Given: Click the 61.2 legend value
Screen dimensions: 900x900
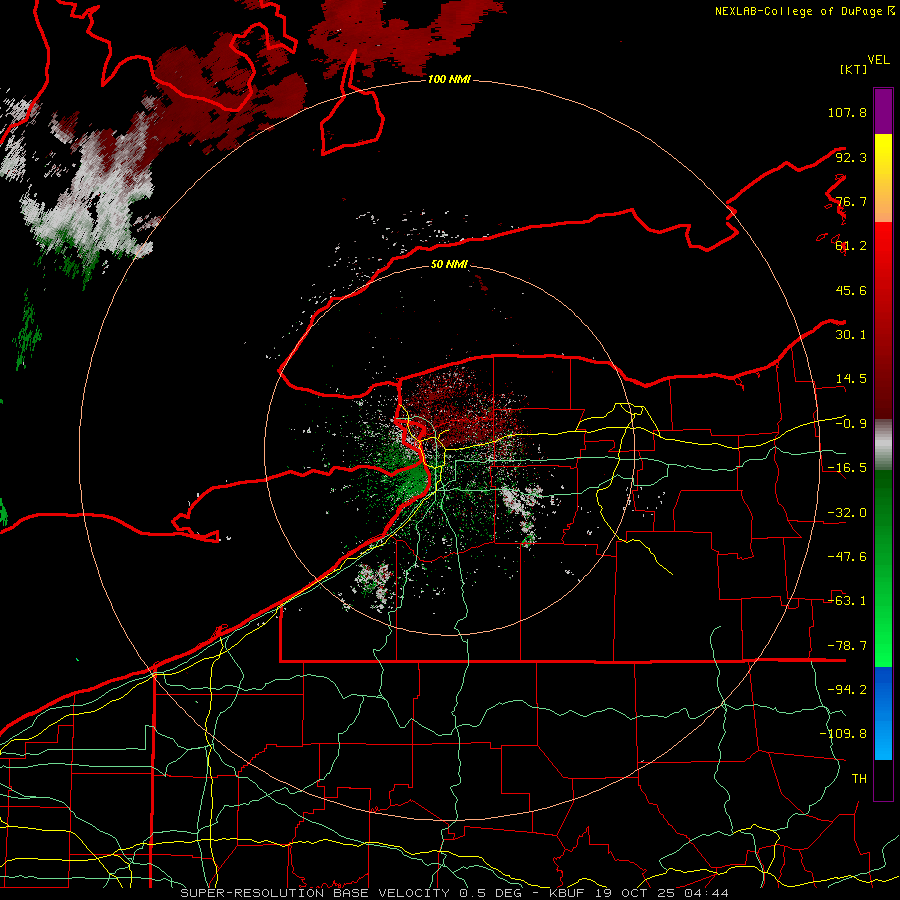Looking at the screenshot, I should [851, 246].
